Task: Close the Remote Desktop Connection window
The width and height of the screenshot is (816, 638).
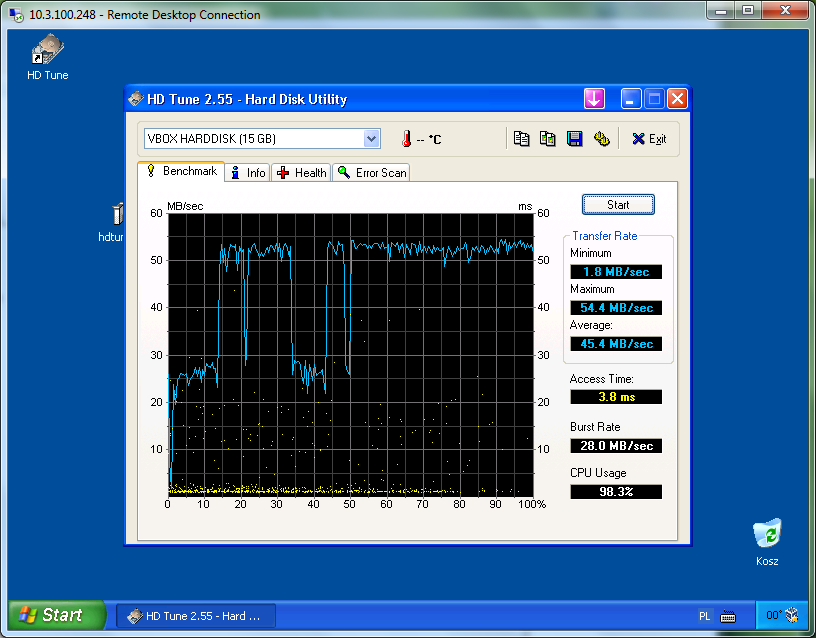Action: [785, 10]
